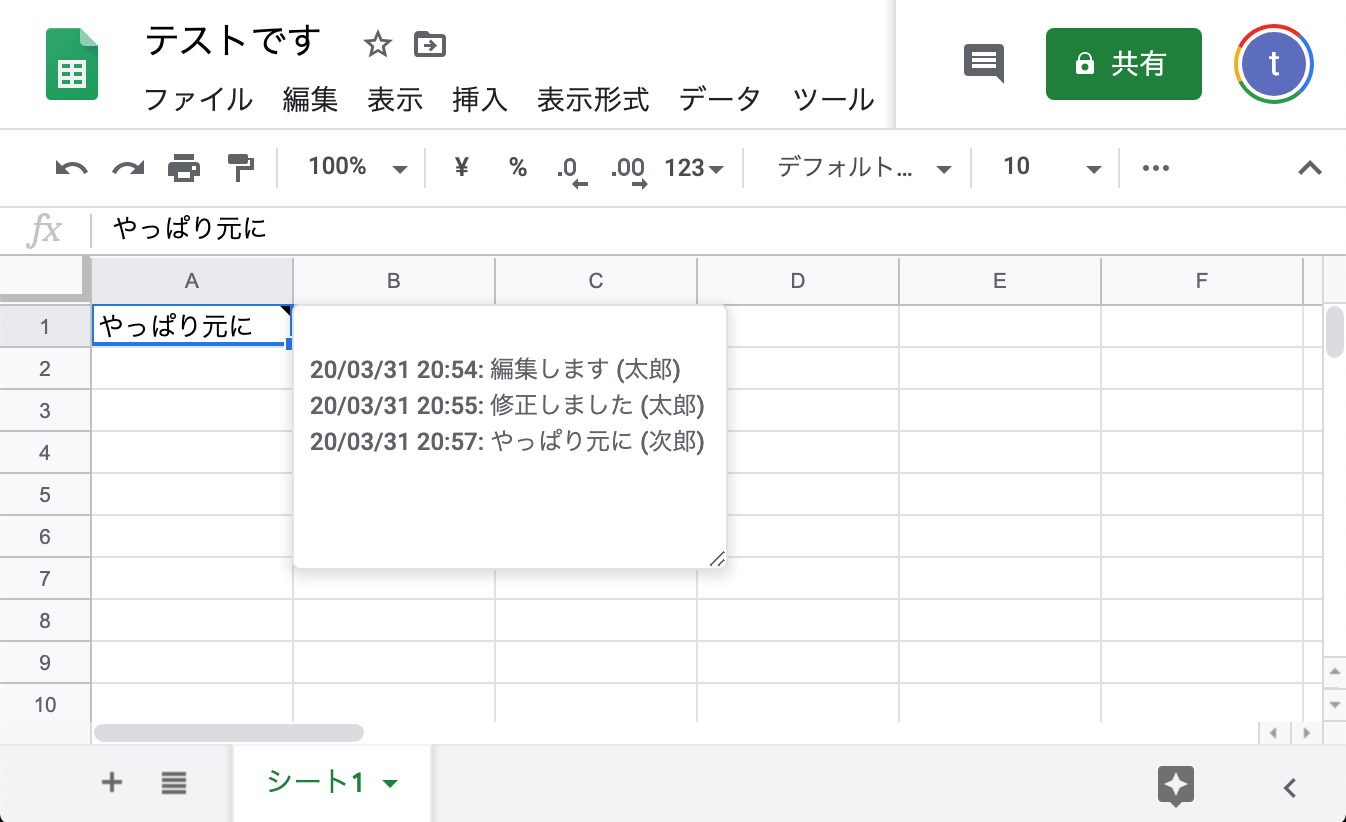Toggle the star to favorite the spreadsheet
Screen dimensions: 1346x822
pos(377,44)
